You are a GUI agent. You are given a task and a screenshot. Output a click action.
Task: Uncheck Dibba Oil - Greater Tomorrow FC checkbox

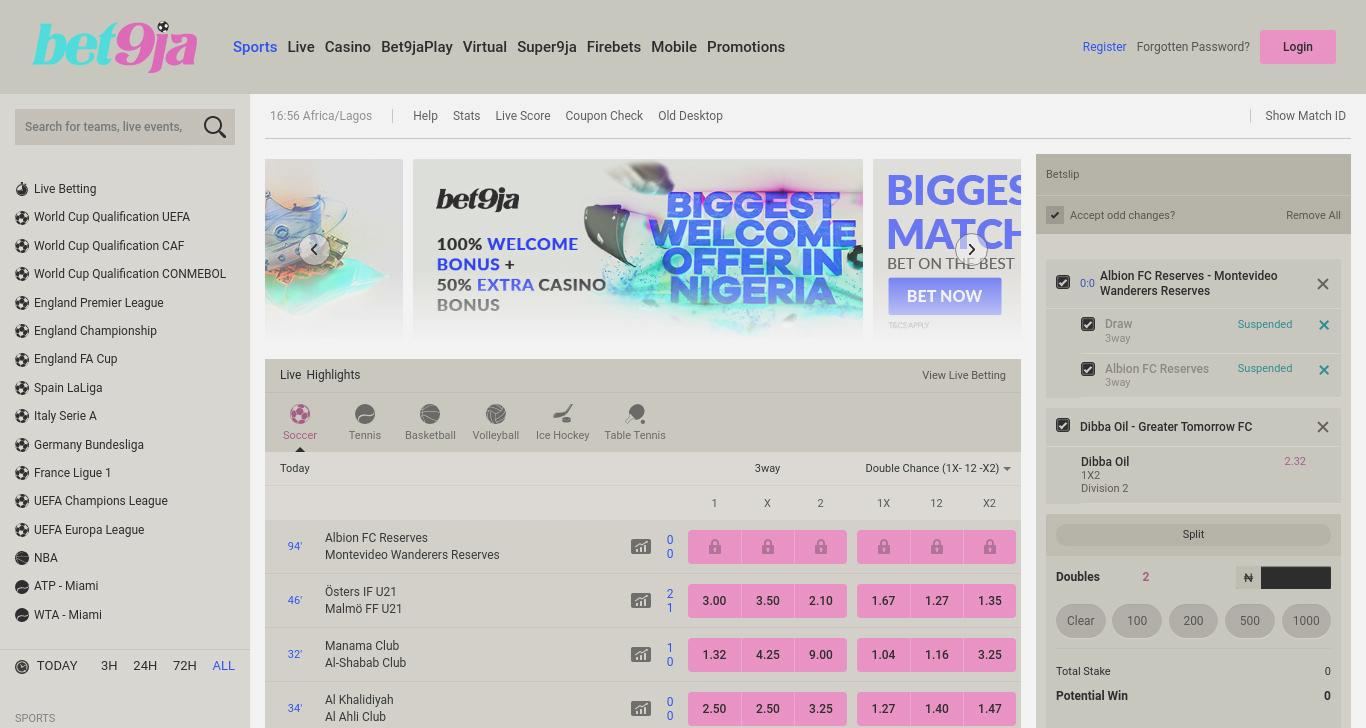pos(1063,426)
